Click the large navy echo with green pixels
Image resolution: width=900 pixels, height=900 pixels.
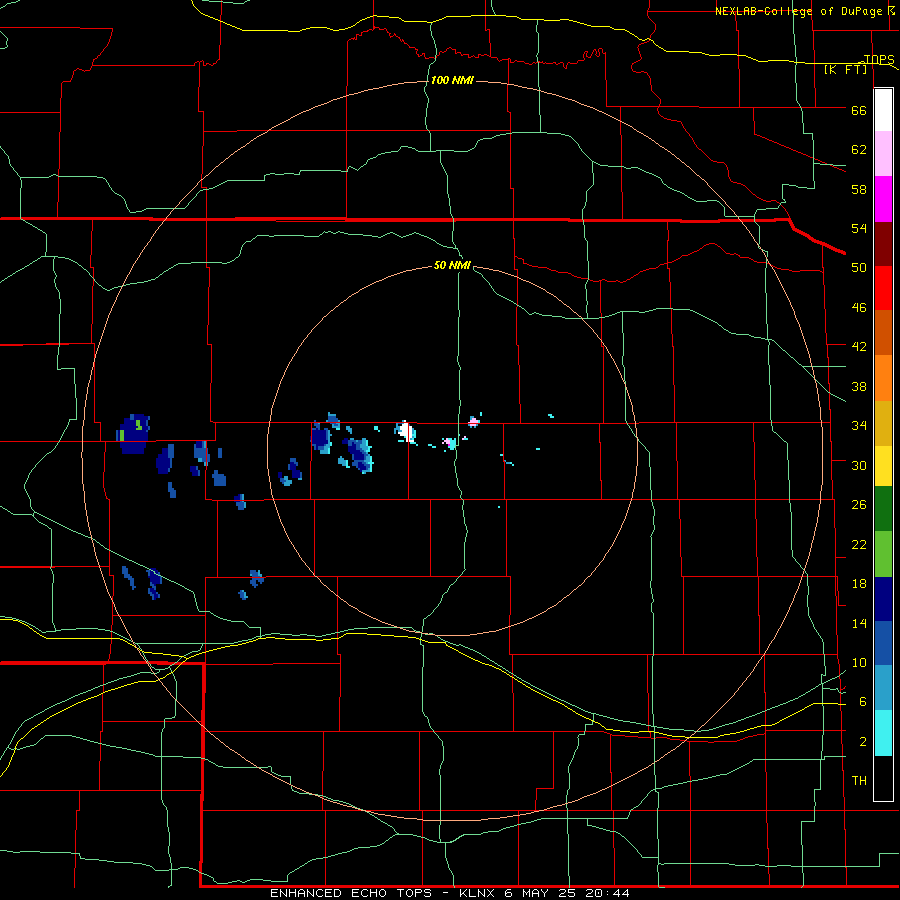click(x=134, y=434)
